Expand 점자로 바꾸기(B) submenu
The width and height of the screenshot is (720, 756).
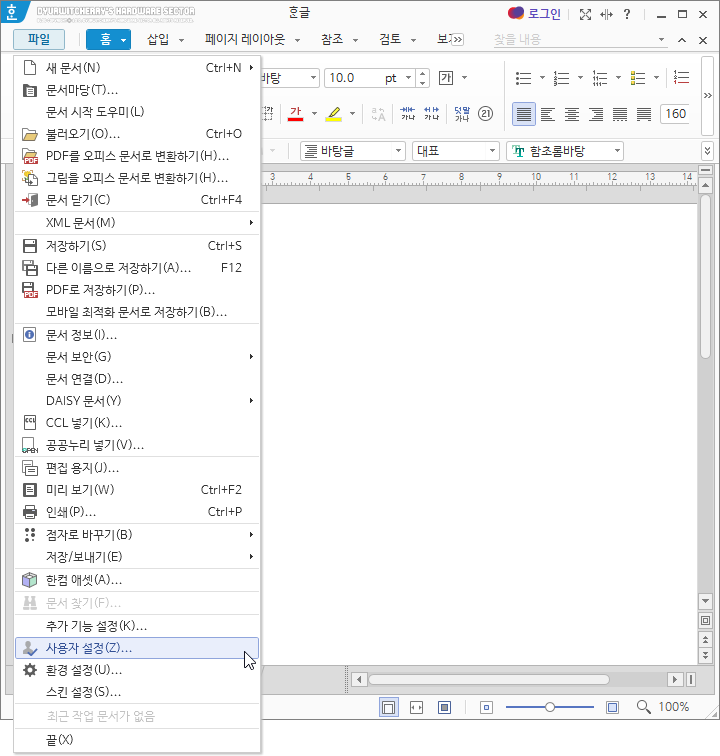pyautogui.click(x=137, y=535)
